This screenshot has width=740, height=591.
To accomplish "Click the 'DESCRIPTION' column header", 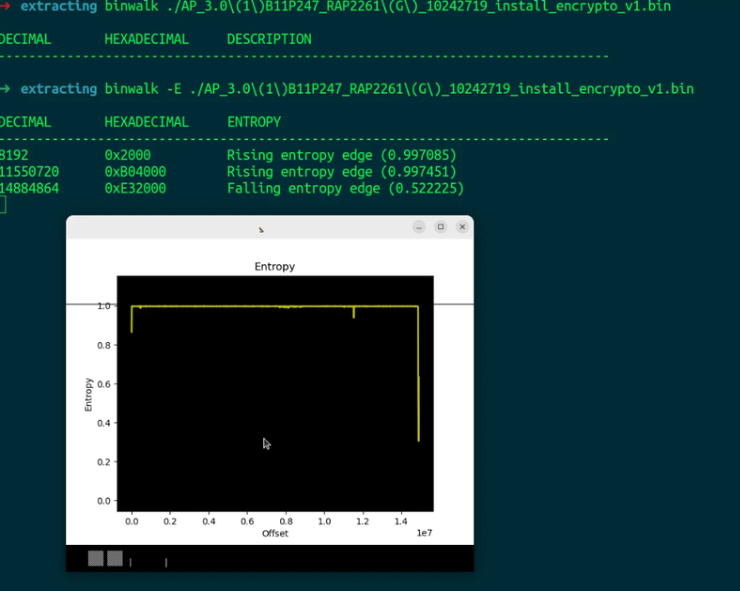I will click(x=269, y=39).
